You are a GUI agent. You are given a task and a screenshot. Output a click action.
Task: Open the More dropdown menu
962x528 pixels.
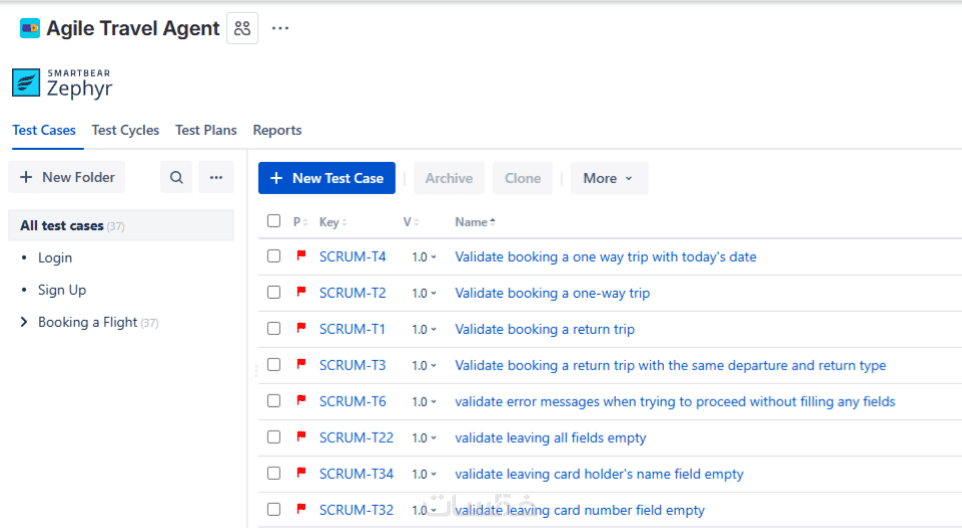608,178
